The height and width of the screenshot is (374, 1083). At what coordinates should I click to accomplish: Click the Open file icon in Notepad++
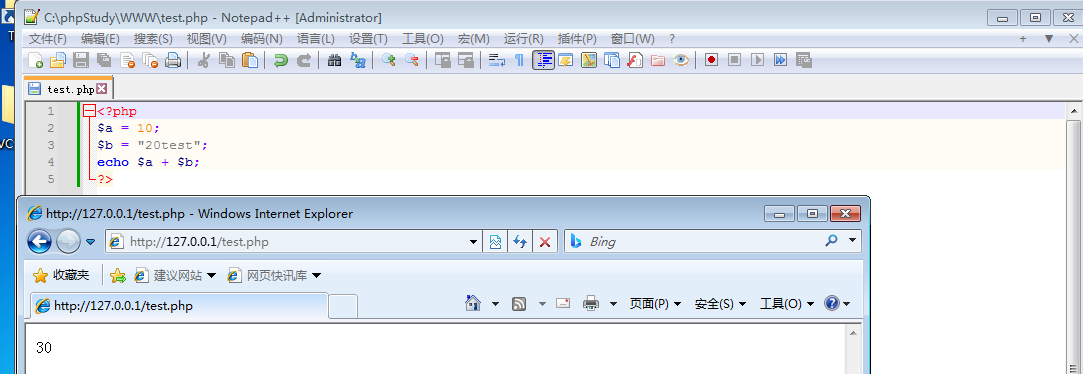point(58,60)
